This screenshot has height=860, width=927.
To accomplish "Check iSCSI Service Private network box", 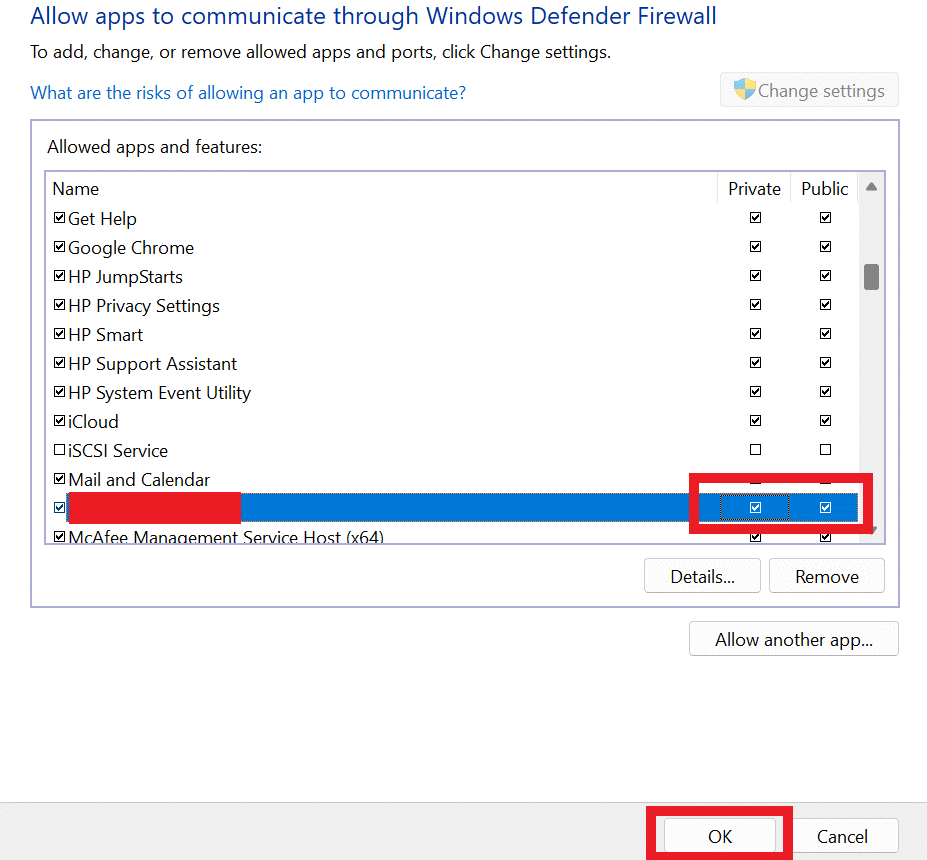I will click(x=755, y=450).
